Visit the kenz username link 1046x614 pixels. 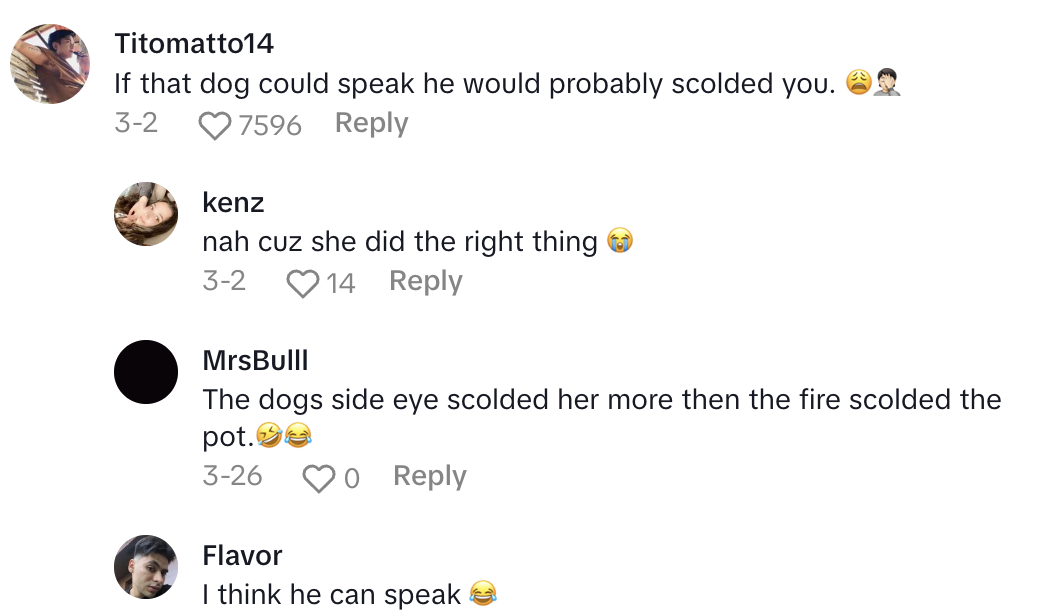(x=233, y=203)
